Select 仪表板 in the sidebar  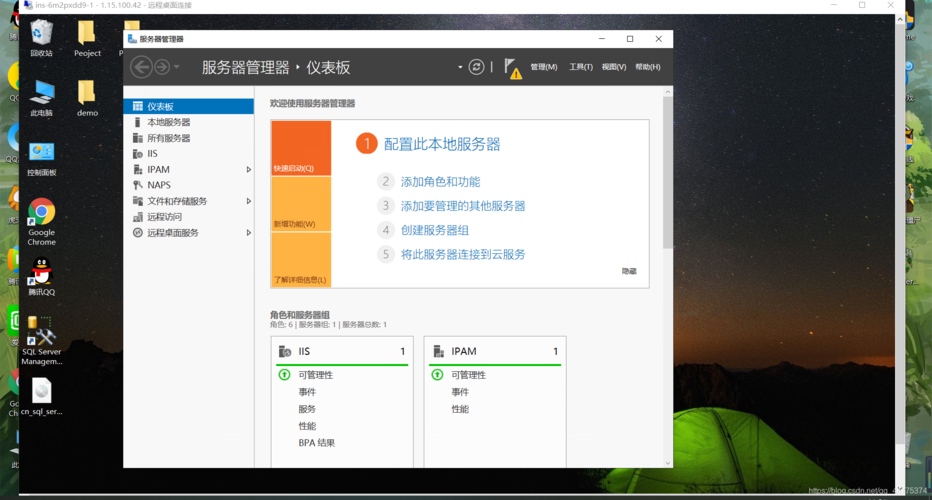(188, 106)
